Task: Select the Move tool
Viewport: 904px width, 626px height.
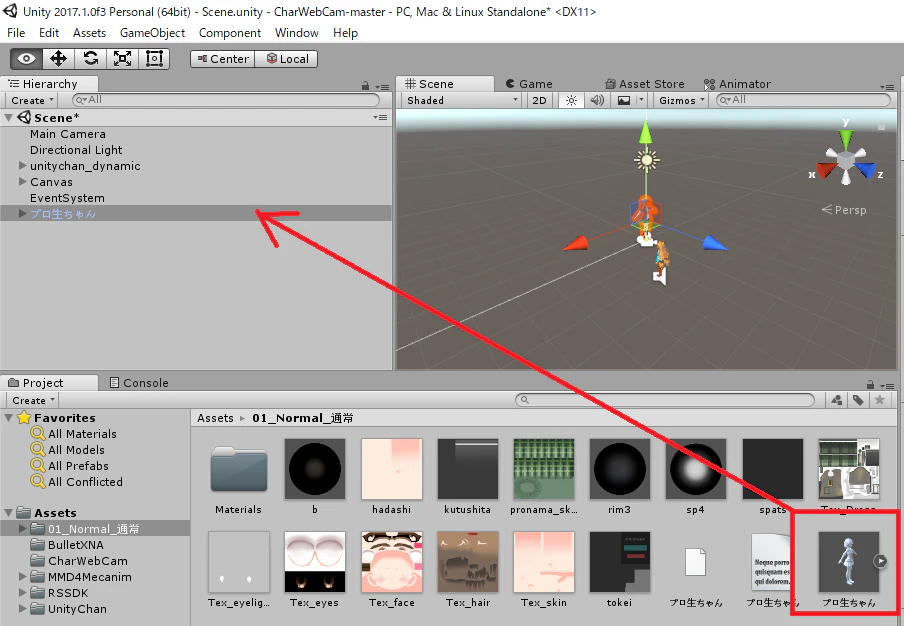Action: pos(58,59)
